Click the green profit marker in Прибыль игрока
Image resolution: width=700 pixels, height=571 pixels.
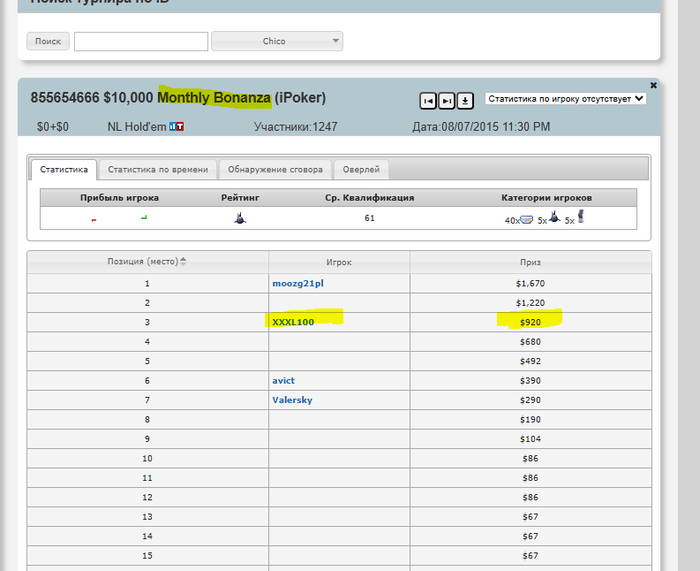(144, 217)
